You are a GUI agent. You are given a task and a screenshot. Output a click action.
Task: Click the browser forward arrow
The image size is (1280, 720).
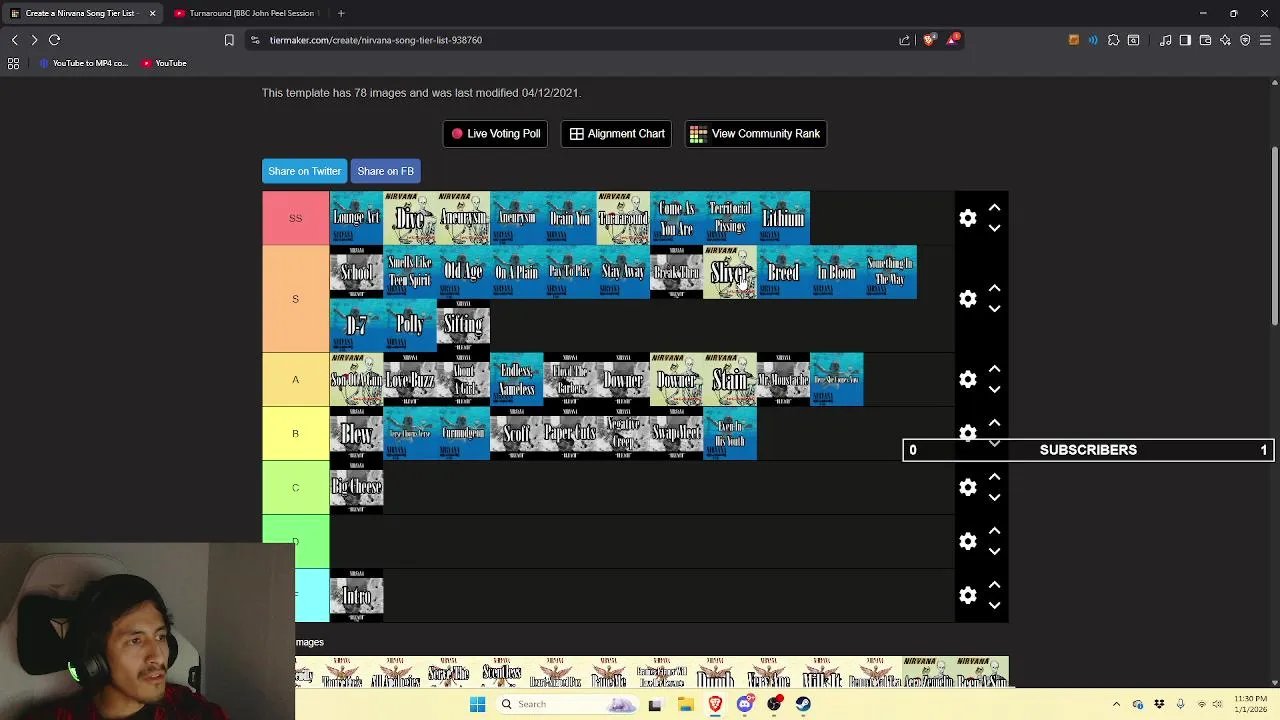(x=34, y=40)
